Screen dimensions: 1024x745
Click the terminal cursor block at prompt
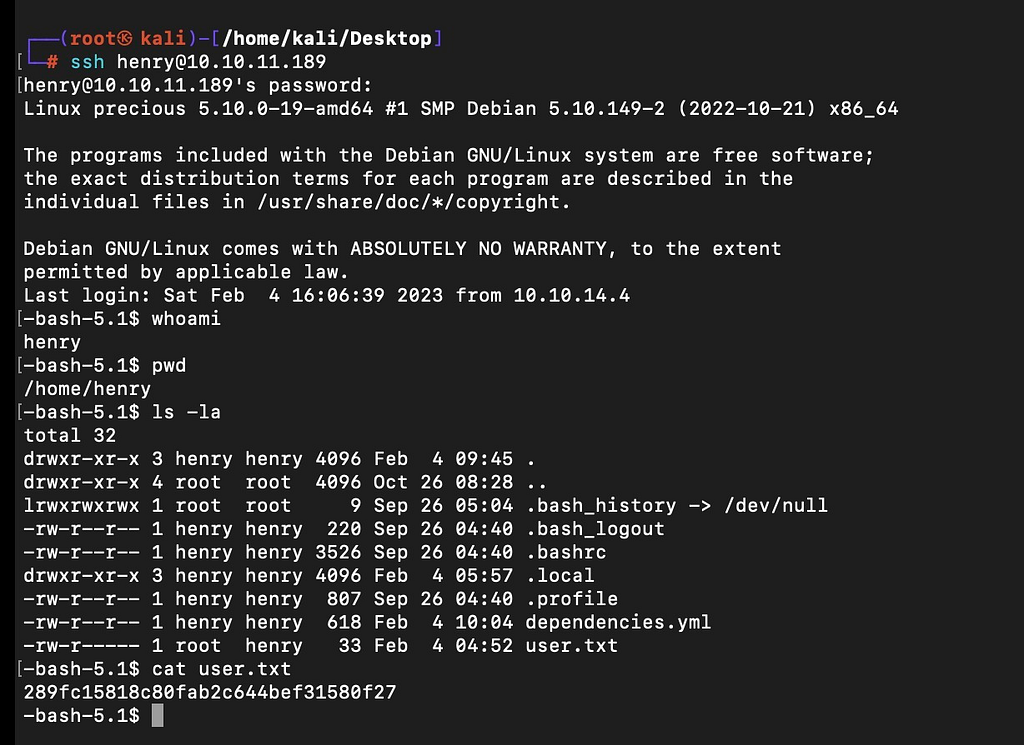(x=157, y=716)
